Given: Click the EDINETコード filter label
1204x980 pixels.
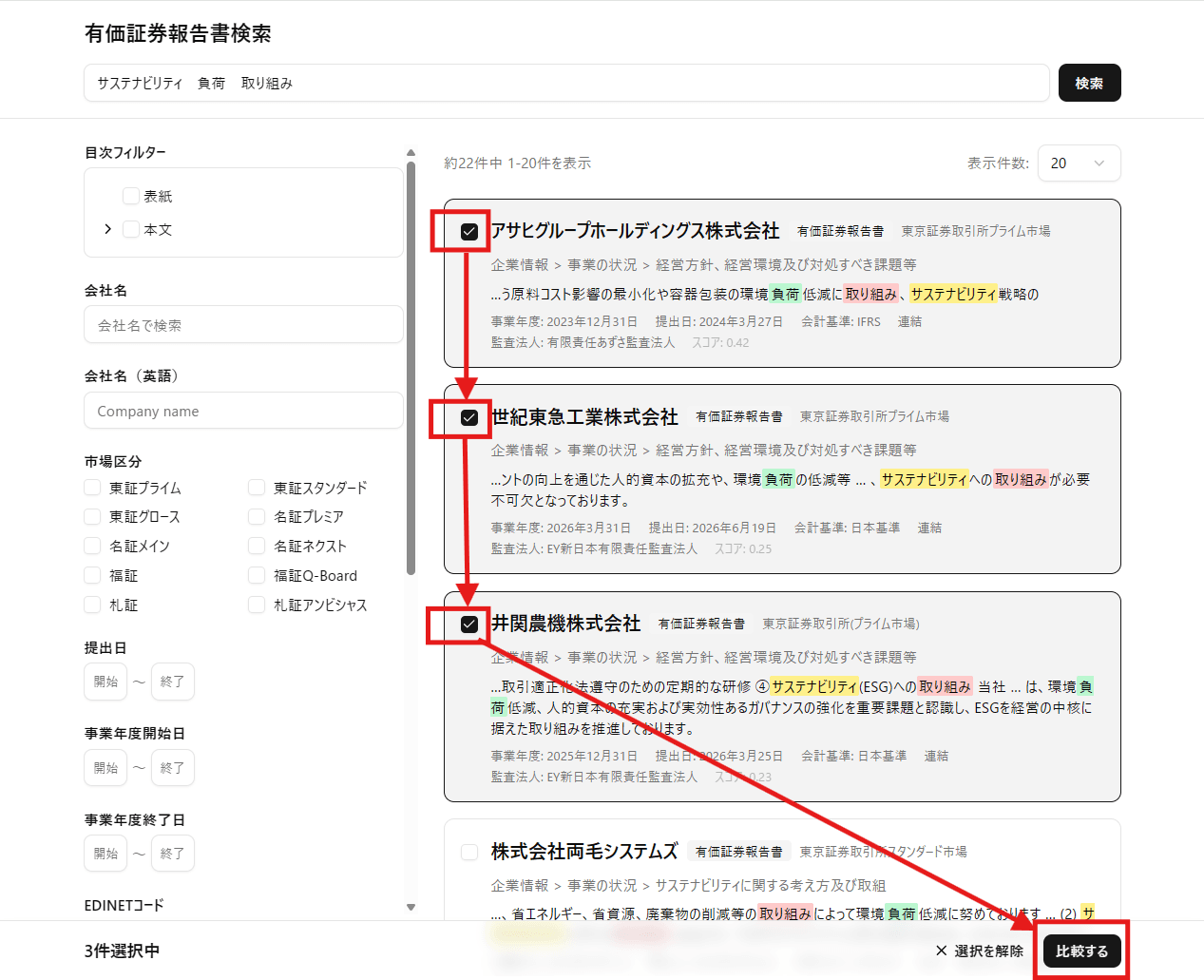Looking at the screenshot, I should click(x=124, y=906).
